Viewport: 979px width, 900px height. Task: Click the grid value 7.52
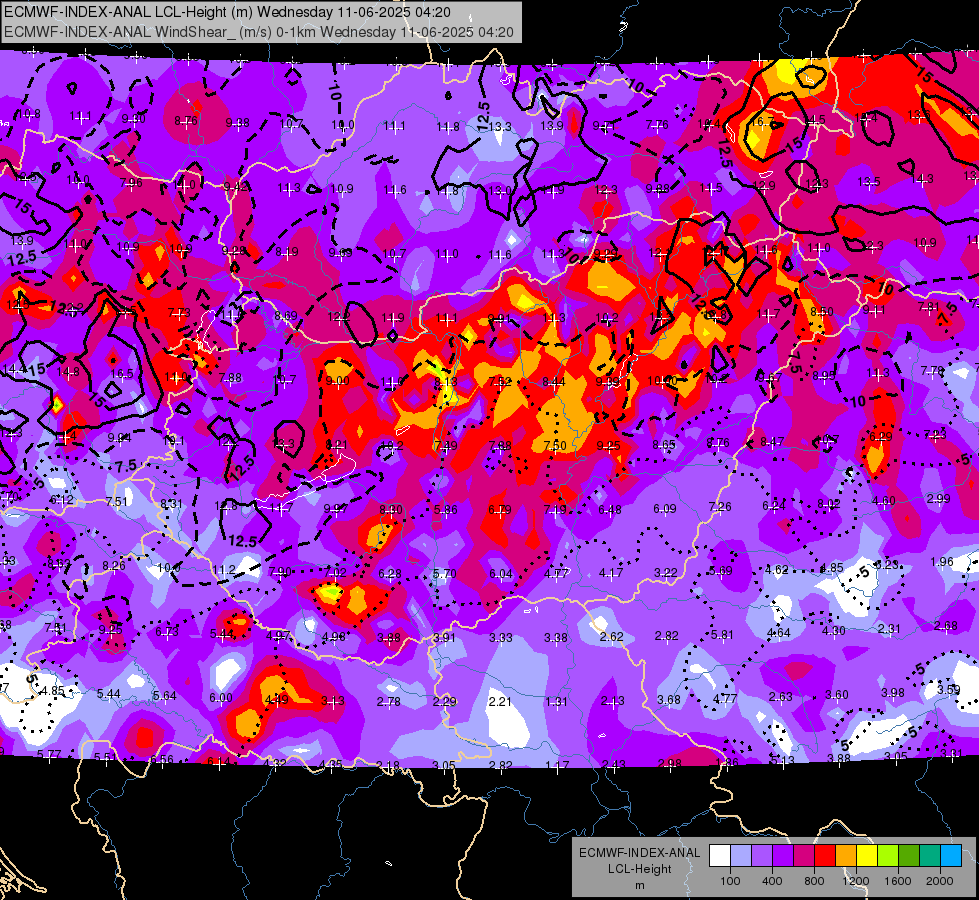500,382
